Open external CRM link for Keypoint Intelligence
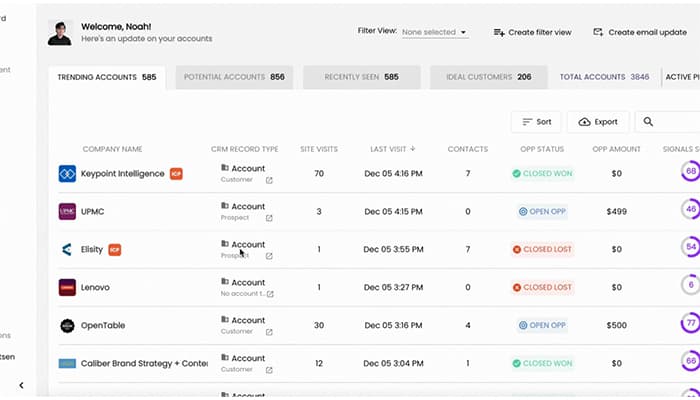The width and height of the screenshot is (700, 400). tap(269, 180)
